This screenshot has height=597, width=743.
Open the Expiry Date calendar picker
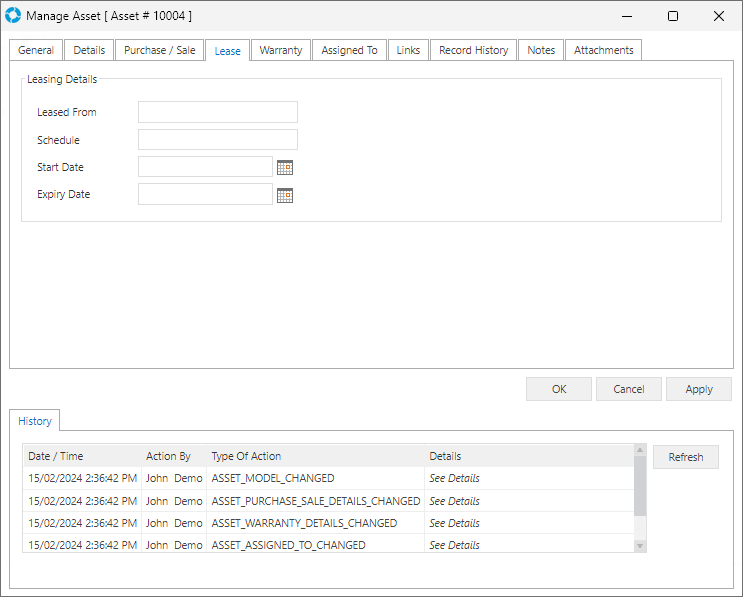[285, 195]
